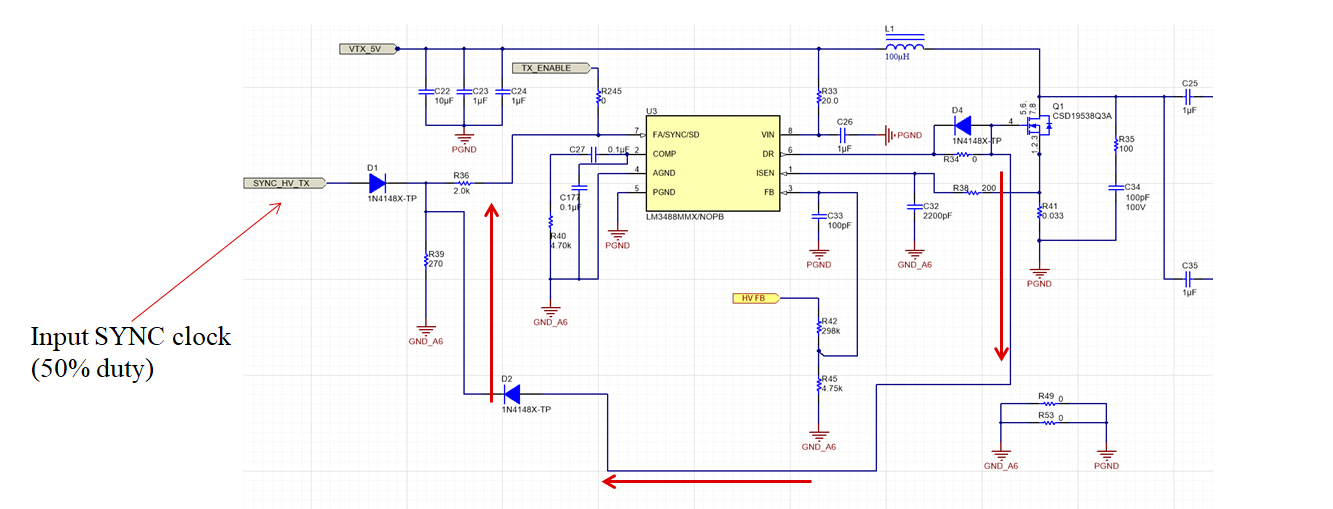Screen dimensions: 1333x509
Task: Select the D1 diode symbol
Action: [377, 183]
